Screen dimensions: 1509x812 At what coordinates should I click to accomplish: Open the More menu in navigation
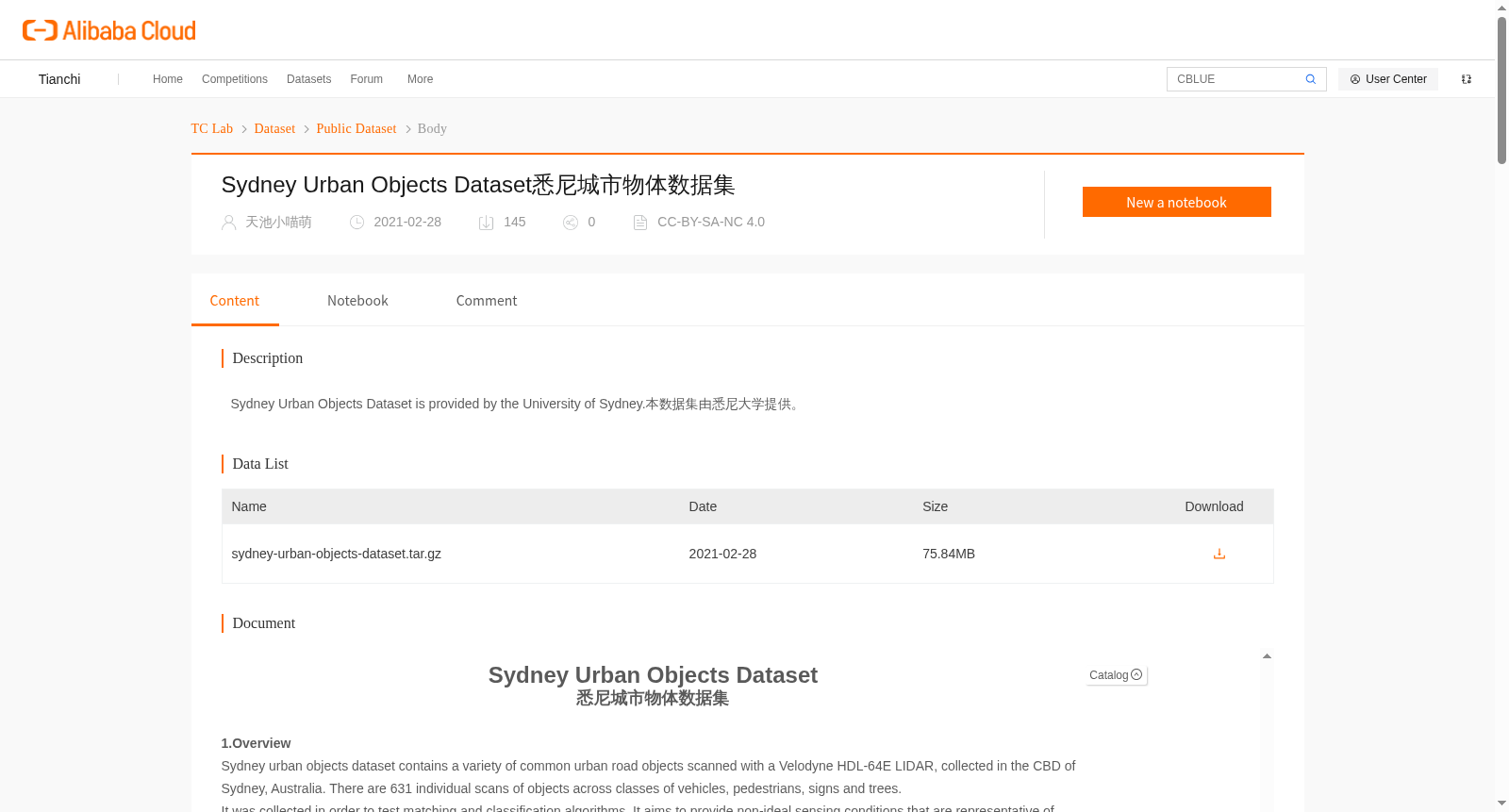click(420, 79)
